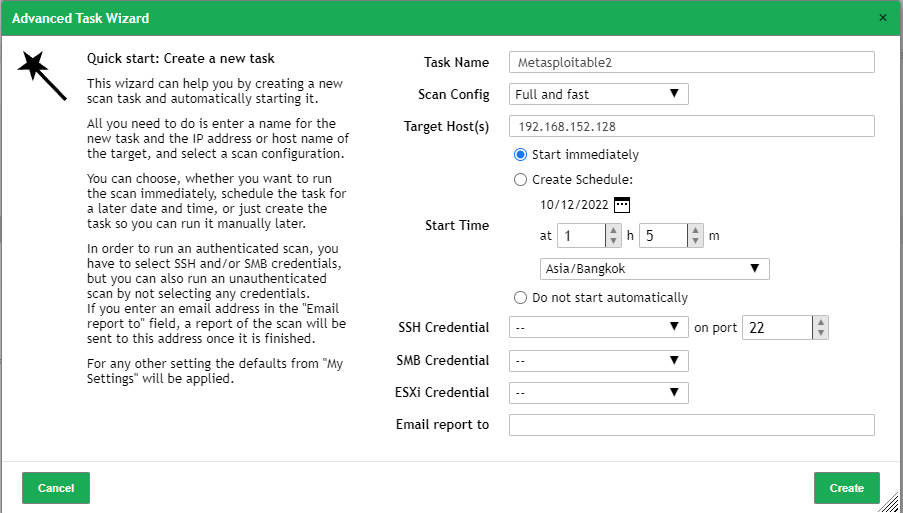Open the calendar date picker icon
This screenshot has width=903, height=513.
pos(622,205)
